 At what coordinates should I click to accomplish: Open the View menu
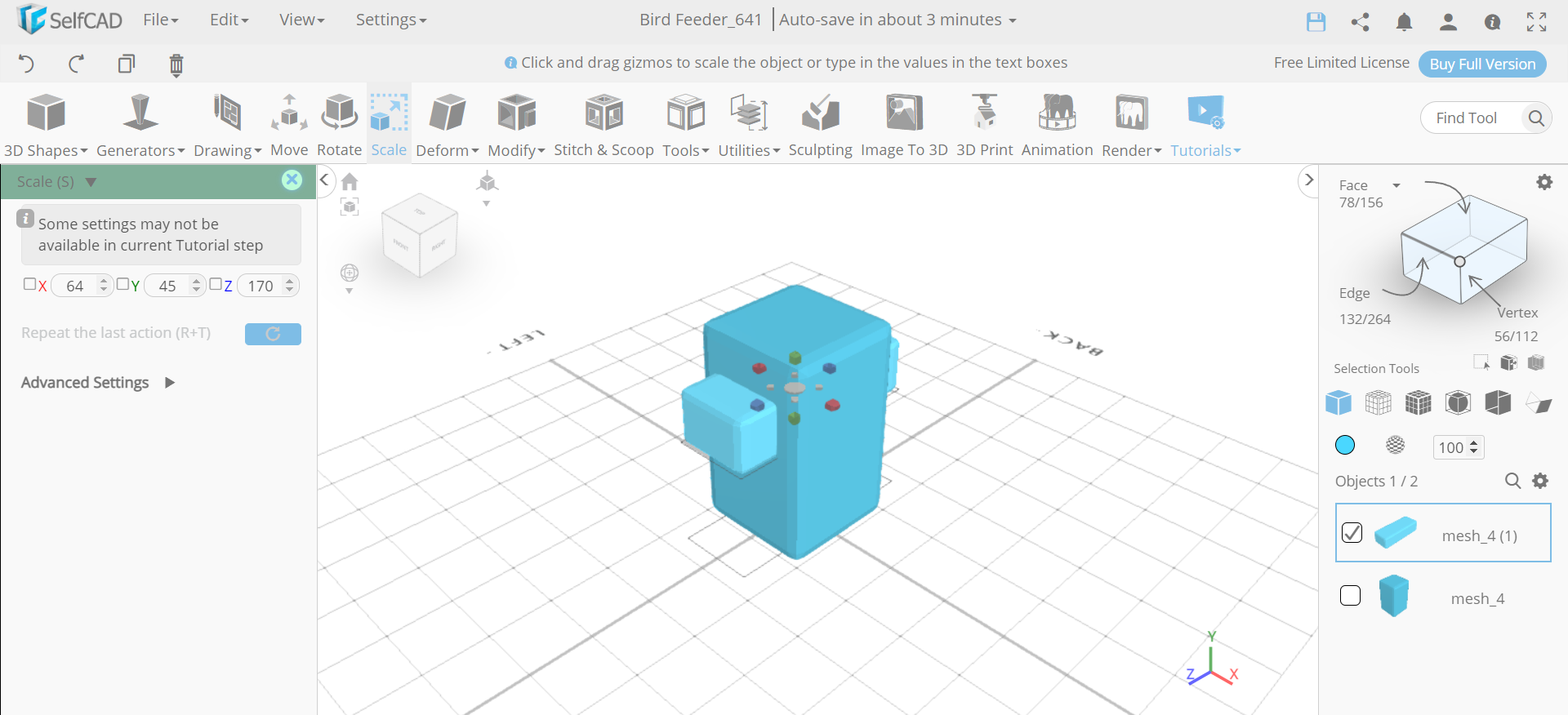pyautogui.click(x=301, y=20)
